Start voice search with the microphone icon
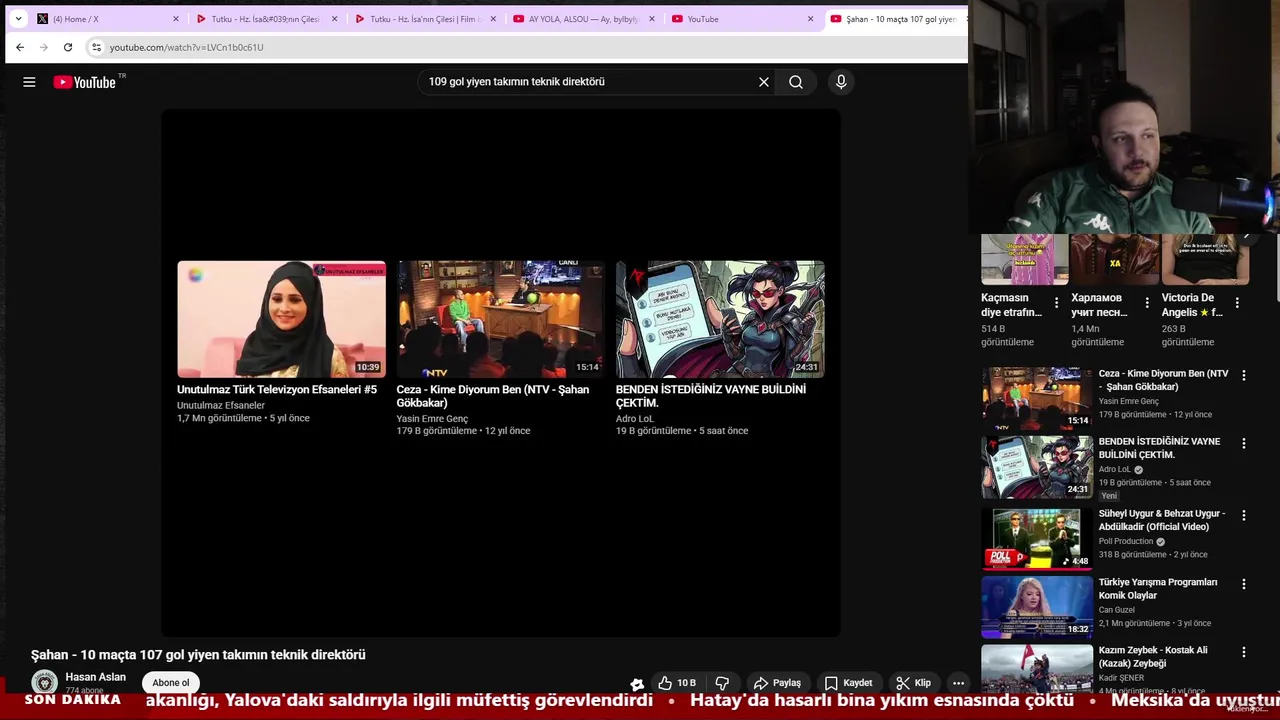The width and height of the screenshot is (1280, 720). (841, 82)
